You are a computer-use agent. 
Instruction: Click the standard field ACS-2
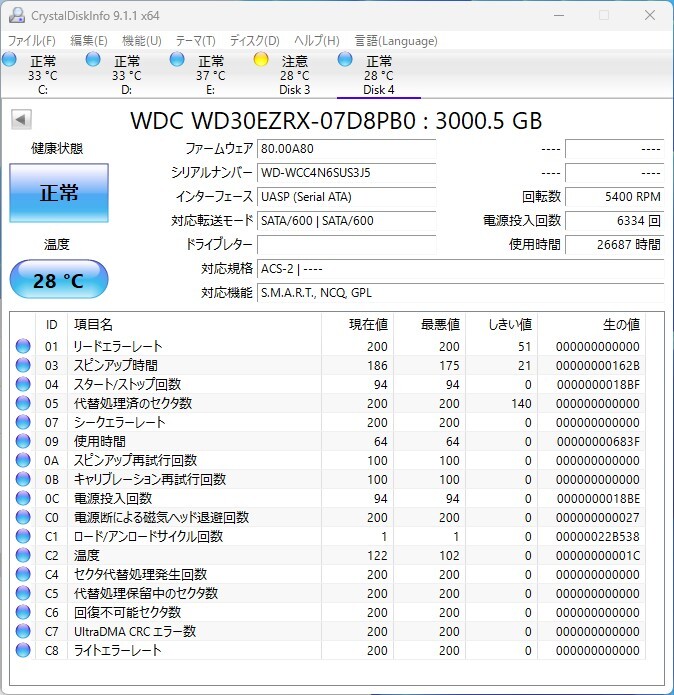tap(460, 269)
